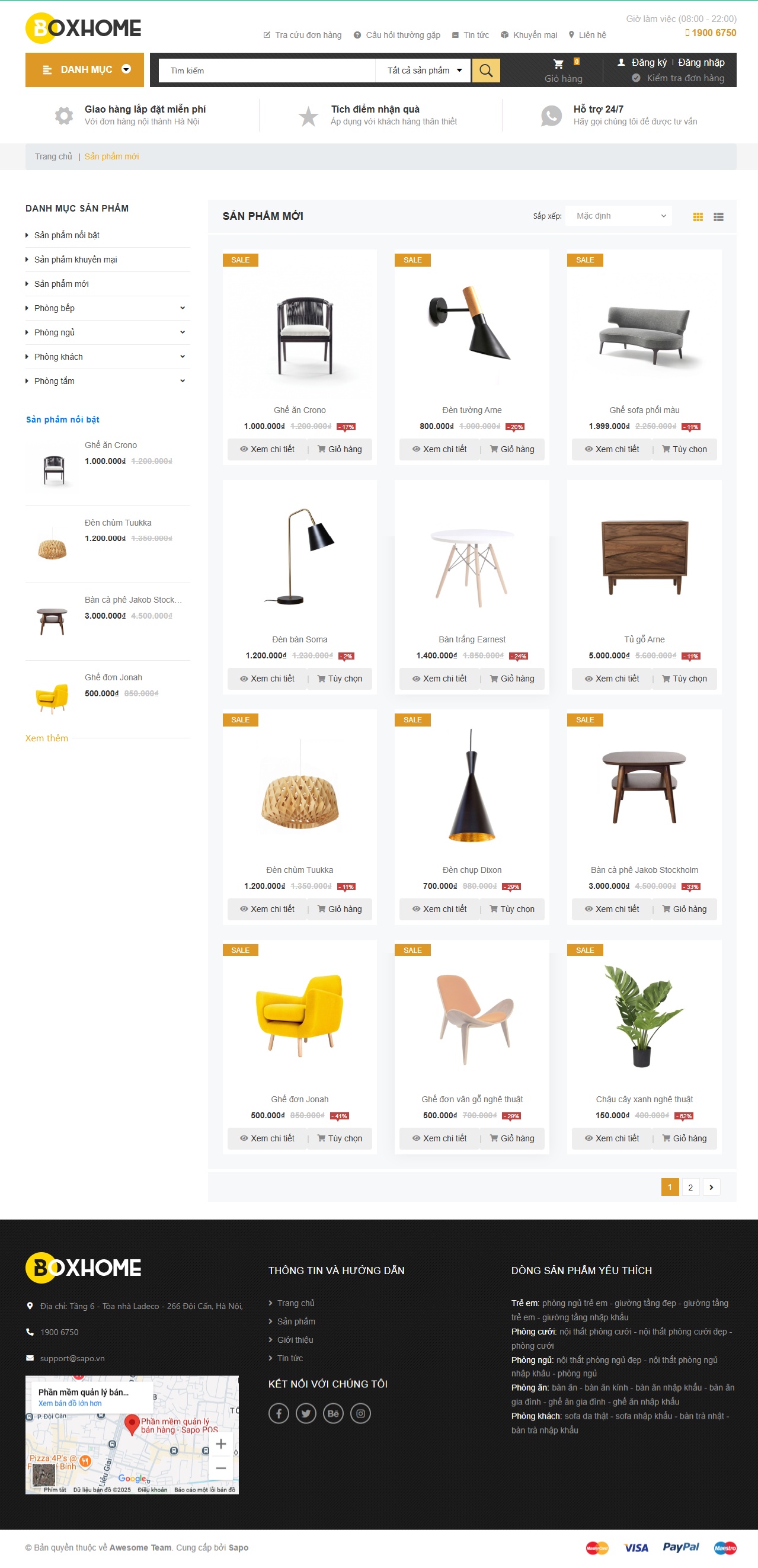
Task: Go to page 2 of products
Action: click(690, 1187)
